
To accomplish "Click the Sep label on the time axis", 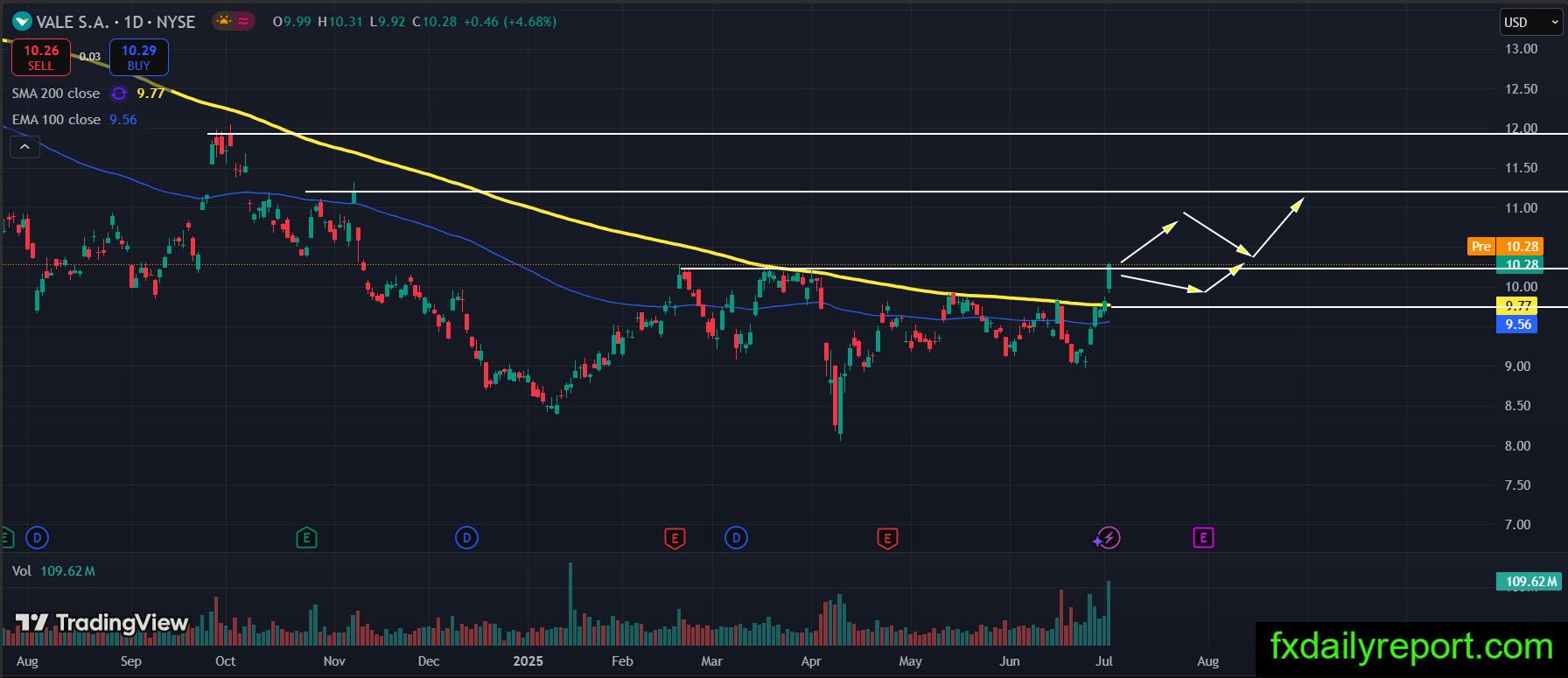I will [130, 661].
